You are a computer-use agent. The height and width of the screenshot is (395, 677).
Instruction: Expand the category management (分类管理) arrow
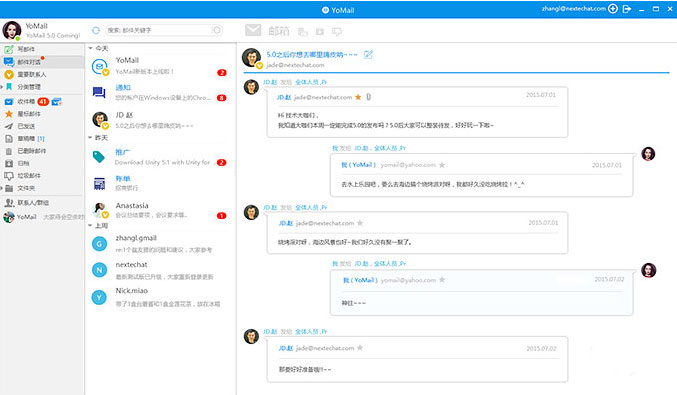pyautogui.click(x=2, y=87)
